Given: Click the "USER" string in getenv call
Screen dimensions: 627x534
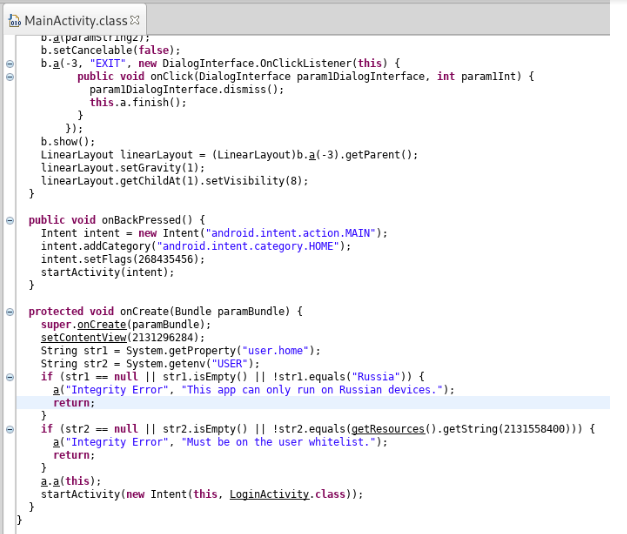Looking at the screenshot, I should pyautogui.click(x=230, y=364).
